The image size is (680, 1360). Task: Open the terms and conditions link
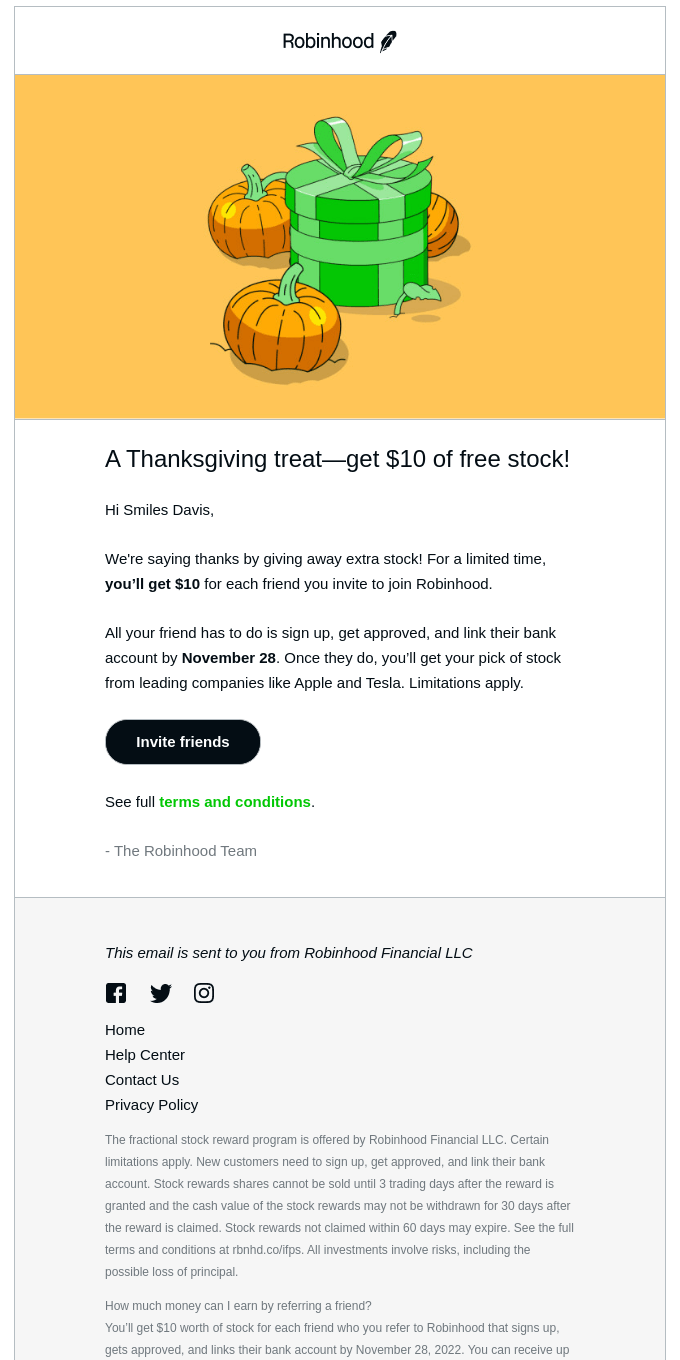[234, 801]
